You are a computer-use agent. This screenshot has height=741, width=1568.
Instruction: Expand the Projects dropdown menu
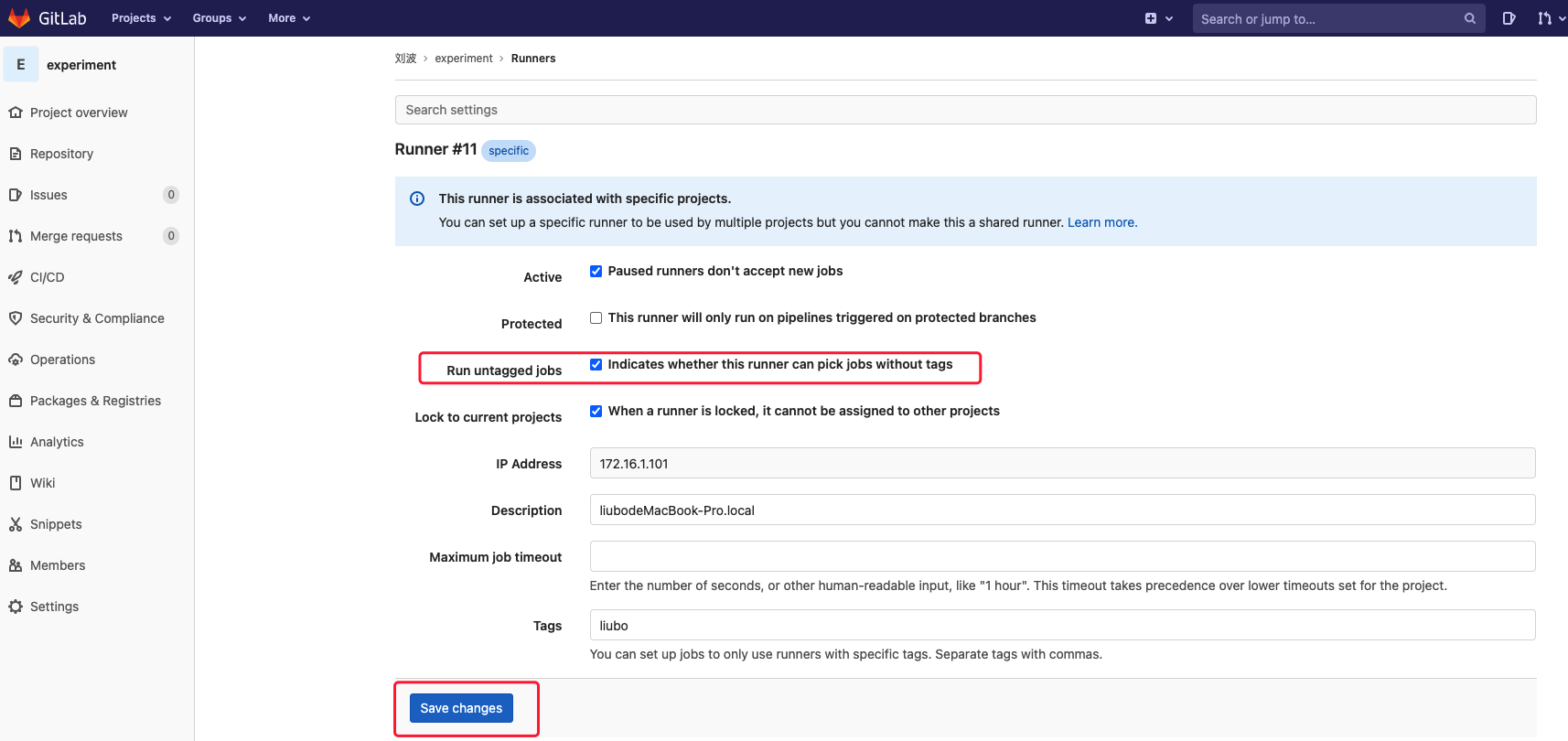[141, 18]
